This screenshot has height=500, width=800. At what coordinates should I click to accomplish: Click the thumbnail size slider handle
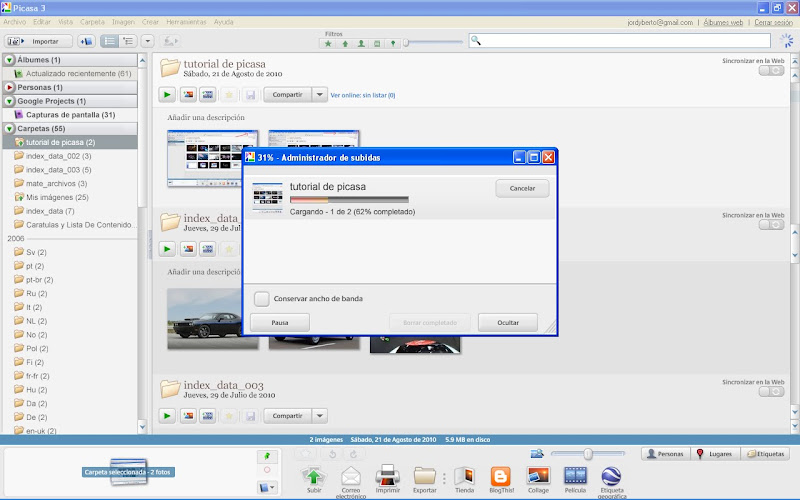pos(588,454)
